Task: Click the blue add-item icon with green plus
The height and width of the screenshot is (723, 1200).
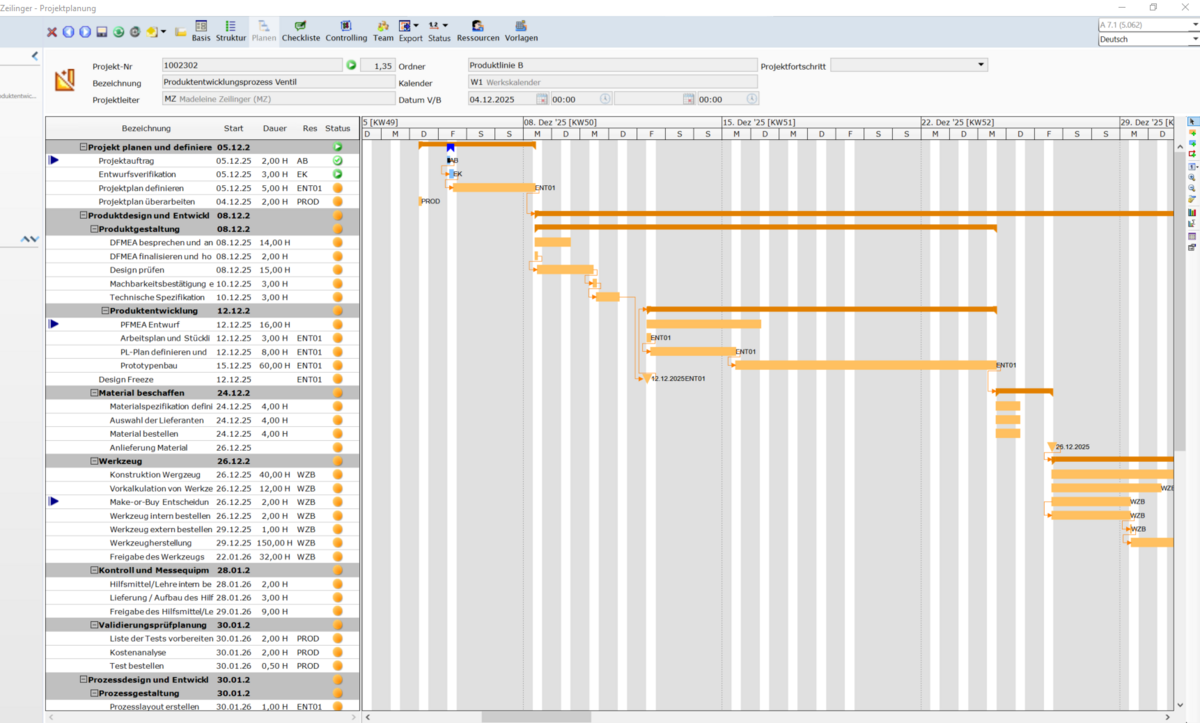Action: point(1192,143)
